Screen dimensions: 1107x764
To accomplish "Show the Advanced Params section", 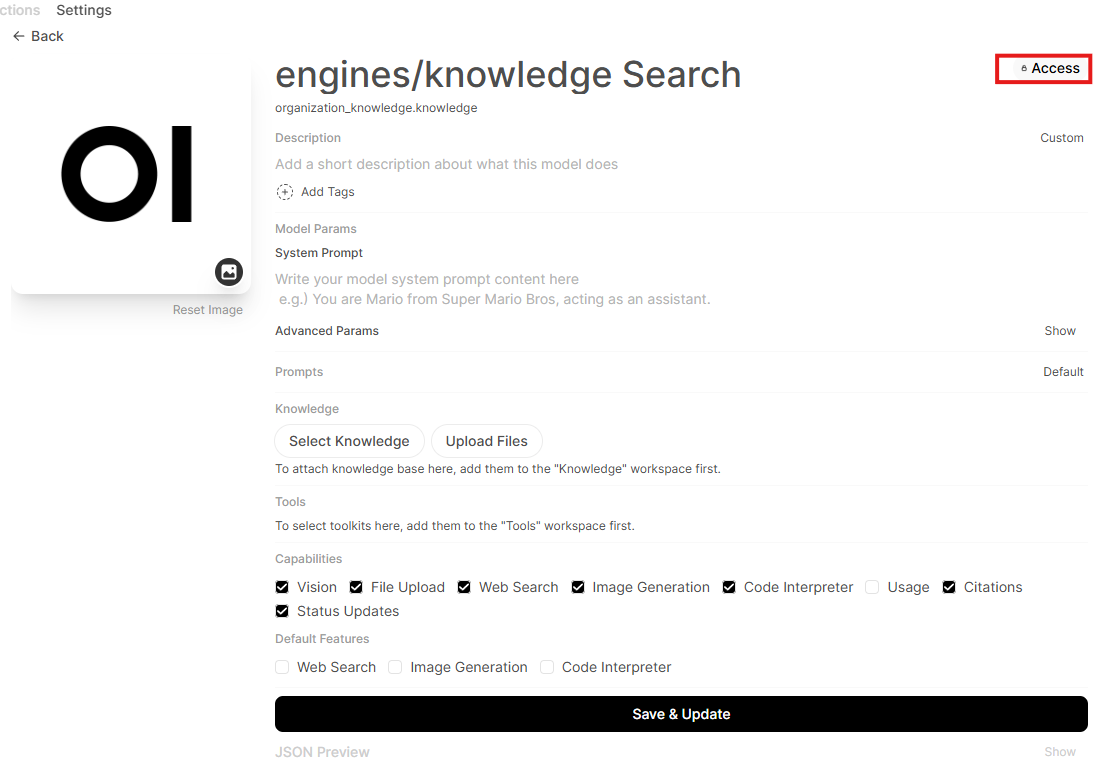I will 1060,331.
